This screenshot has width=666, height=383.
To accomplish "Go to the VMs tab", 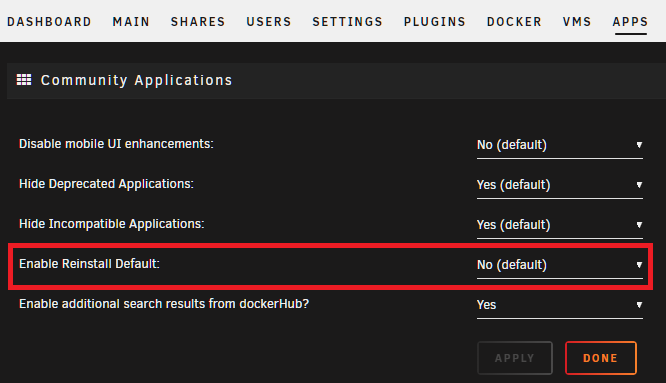I will [x=577, y=22].
